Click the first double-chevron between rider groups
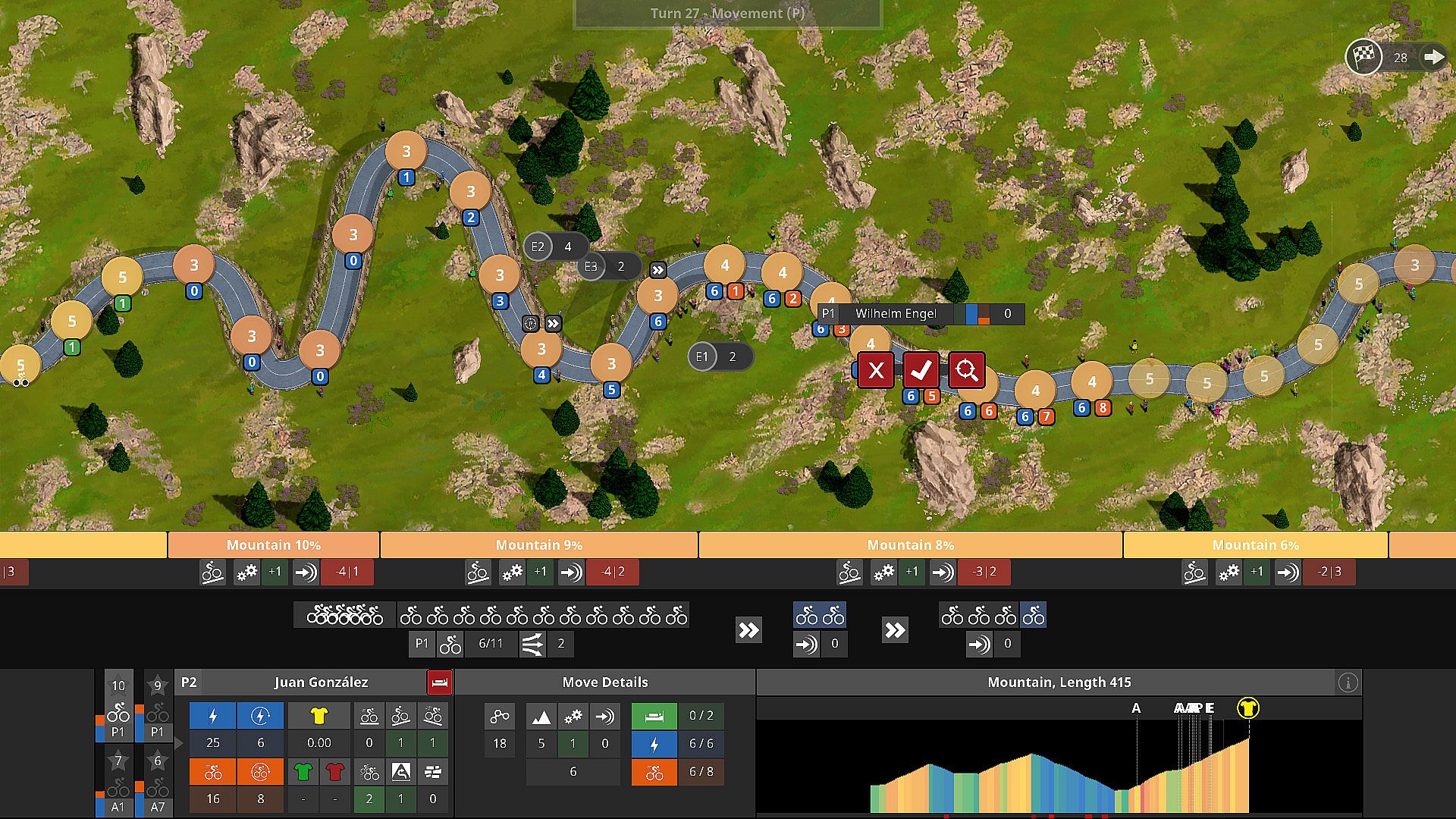Screen dimensions: 1456x819 tap(748, 630)
